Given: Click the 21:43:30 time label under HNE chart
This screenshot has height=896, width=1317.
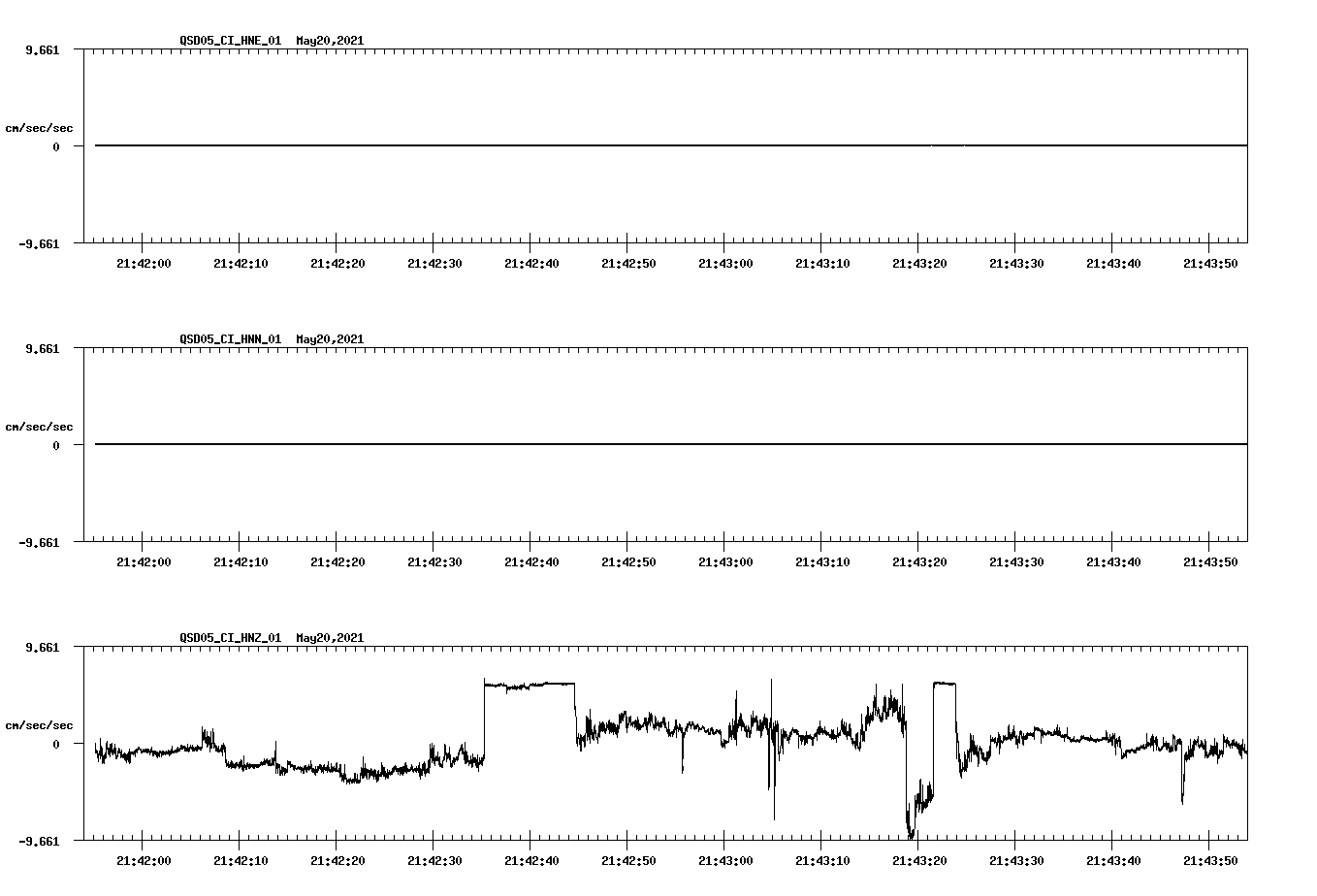Looking at the screenshot, I should click(x=1016, y=263).
